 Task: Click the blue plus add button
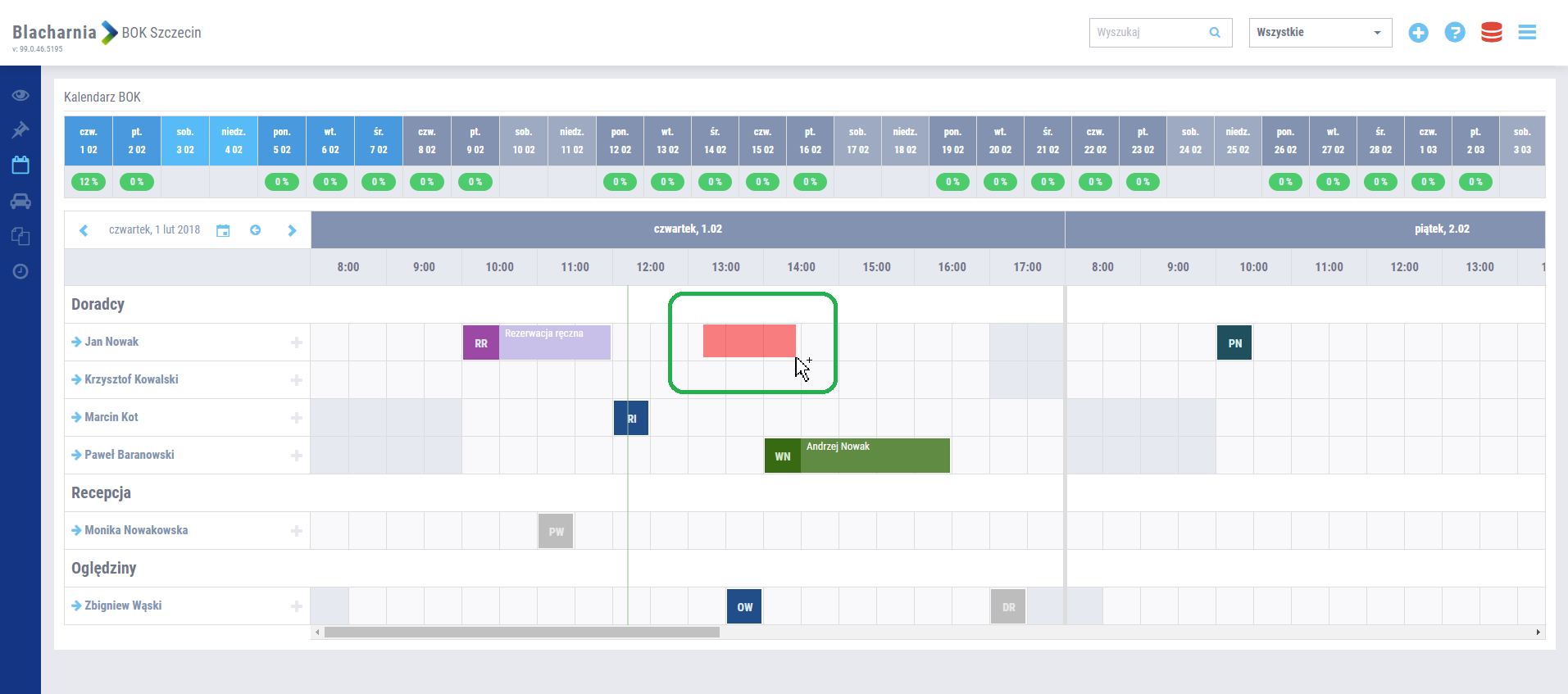(1418, 33)
